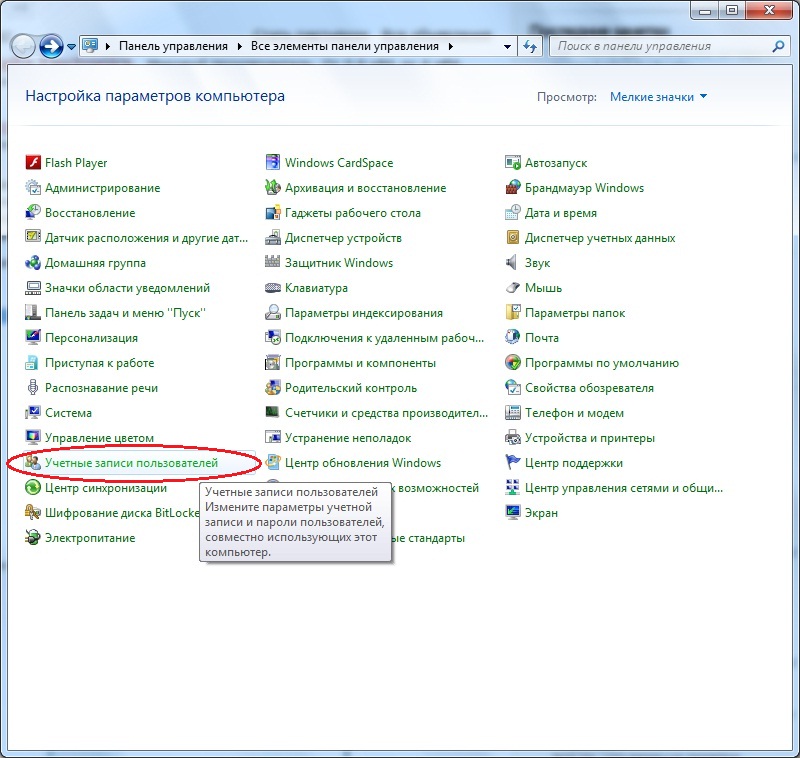Screen dimensions: 800x758
Task: Open Учетные записи пользователей link
Action: coord(131,463)
